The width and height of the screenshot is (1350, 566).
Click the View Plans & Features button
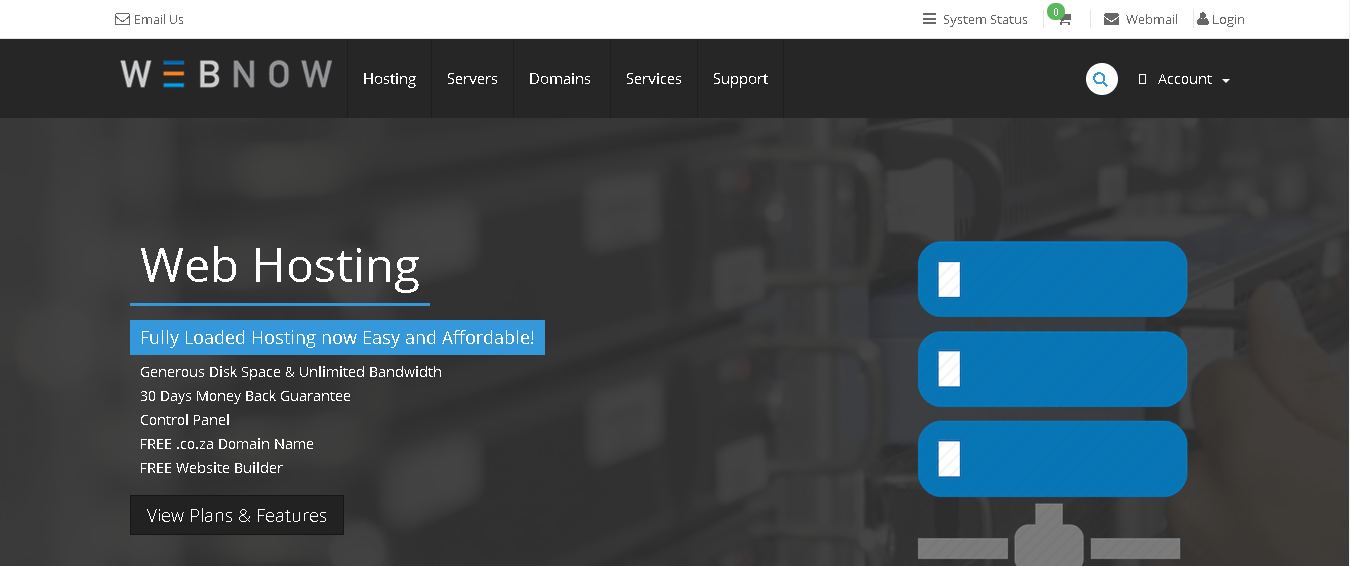(x=237, y=515)
